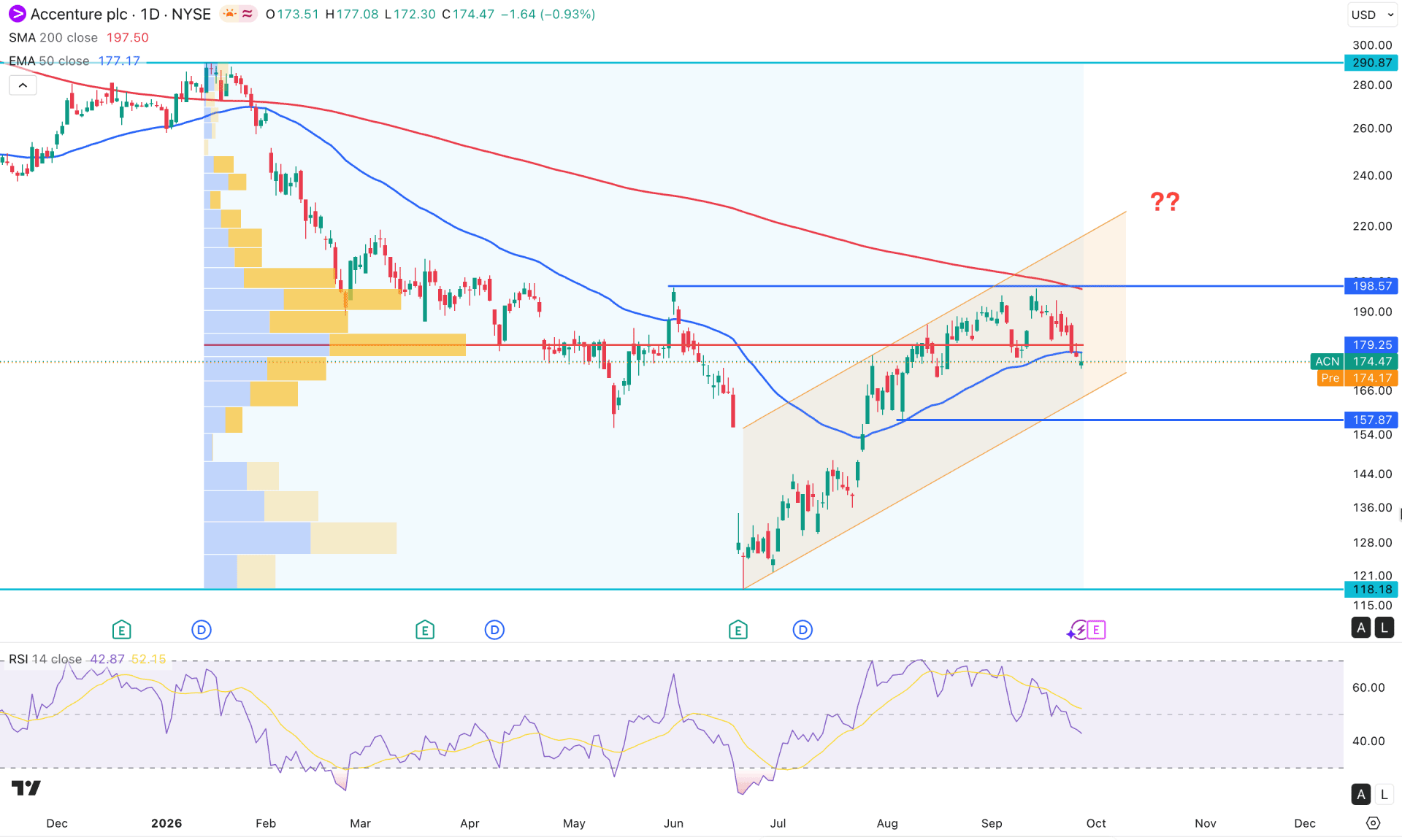The image size is (1402, 840).
Task: Click the market status sun icon
Action: click(x=229, y=14)
